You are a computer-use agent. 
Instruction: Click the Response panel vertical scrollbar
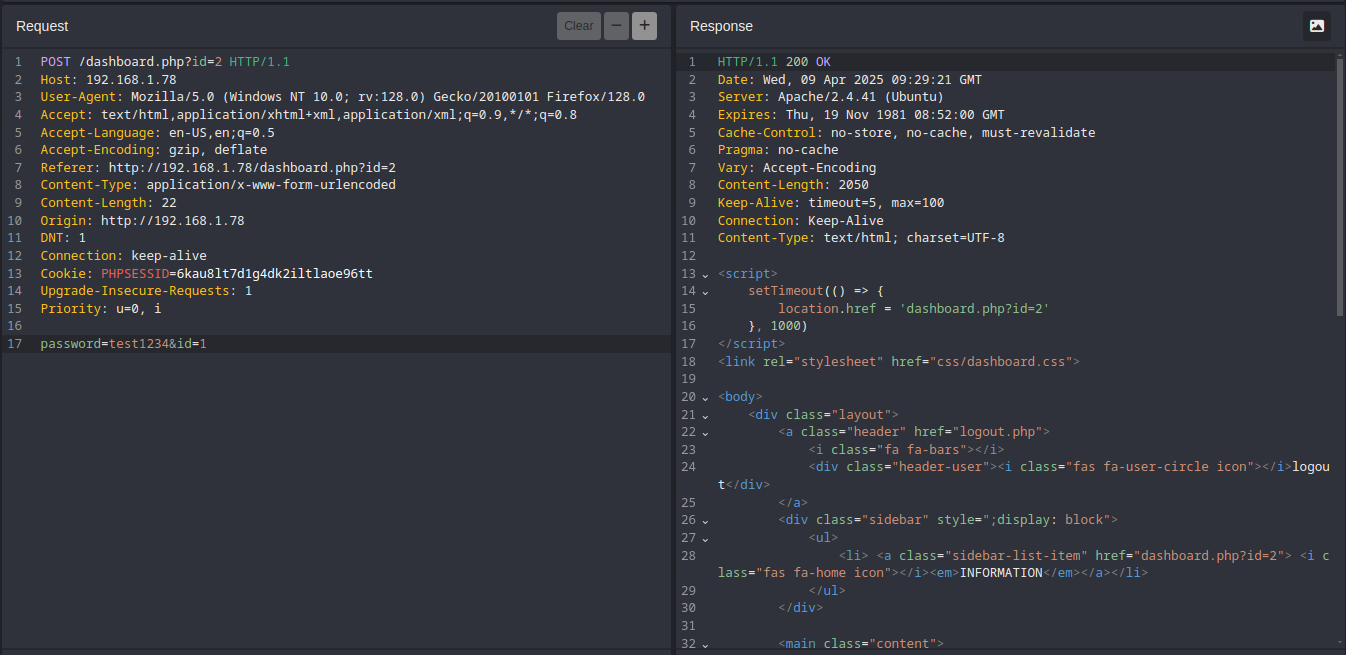coord(1340,185)
